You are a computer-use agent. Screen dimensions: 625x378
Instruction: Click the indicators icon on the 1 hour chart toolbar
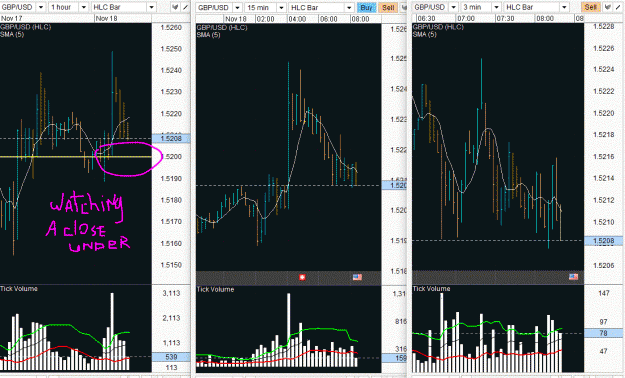coord(175,7)
